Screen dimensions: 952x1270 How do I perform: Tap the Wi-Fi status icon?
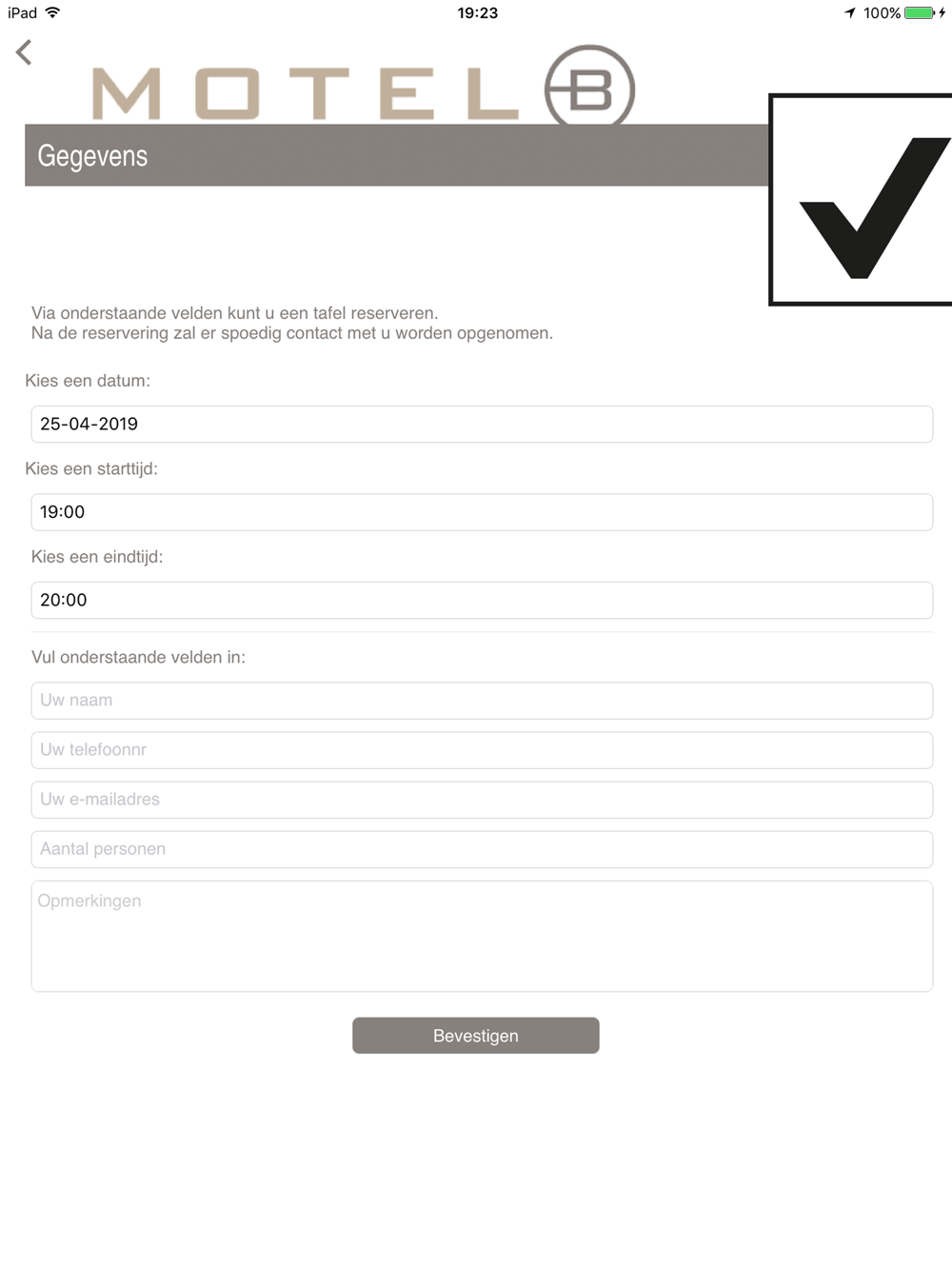click(53, 12)
